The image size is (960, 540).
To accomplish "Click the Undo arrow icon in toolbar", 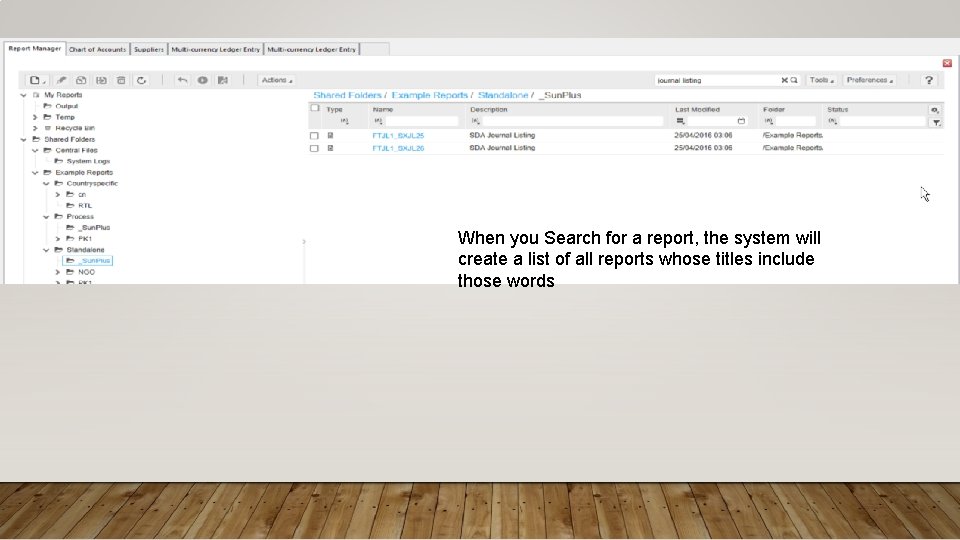I will click(x=182, y=80).
